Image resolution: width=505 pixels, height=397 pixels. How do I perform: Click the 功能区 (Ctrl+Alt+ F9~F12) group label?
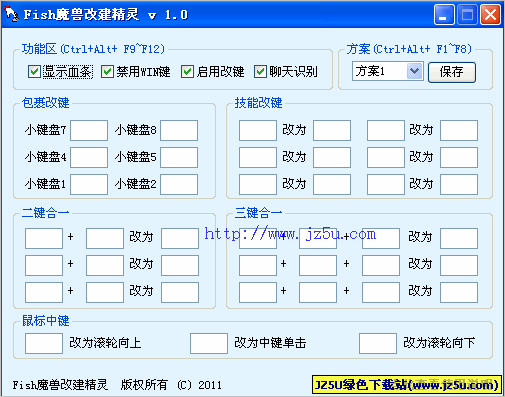click(x=93, y=49)
